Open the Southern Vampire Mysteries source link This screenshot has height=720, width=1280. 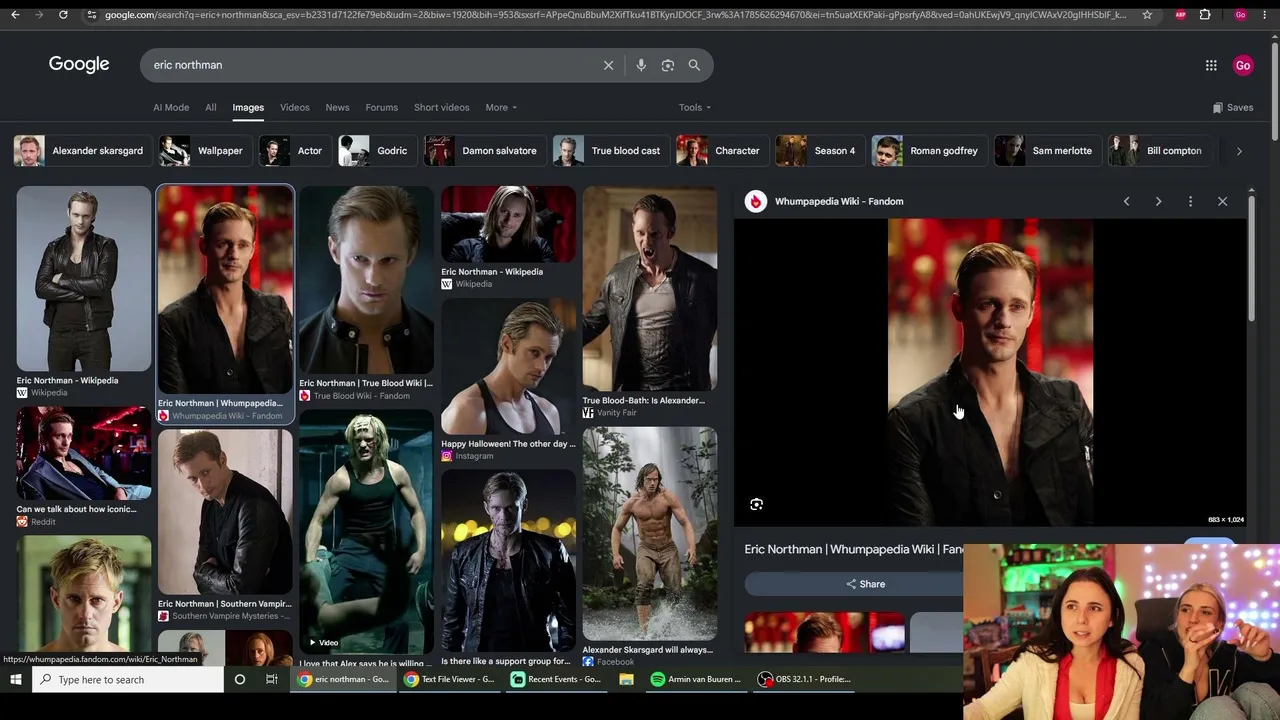click(x=231, y=616)
